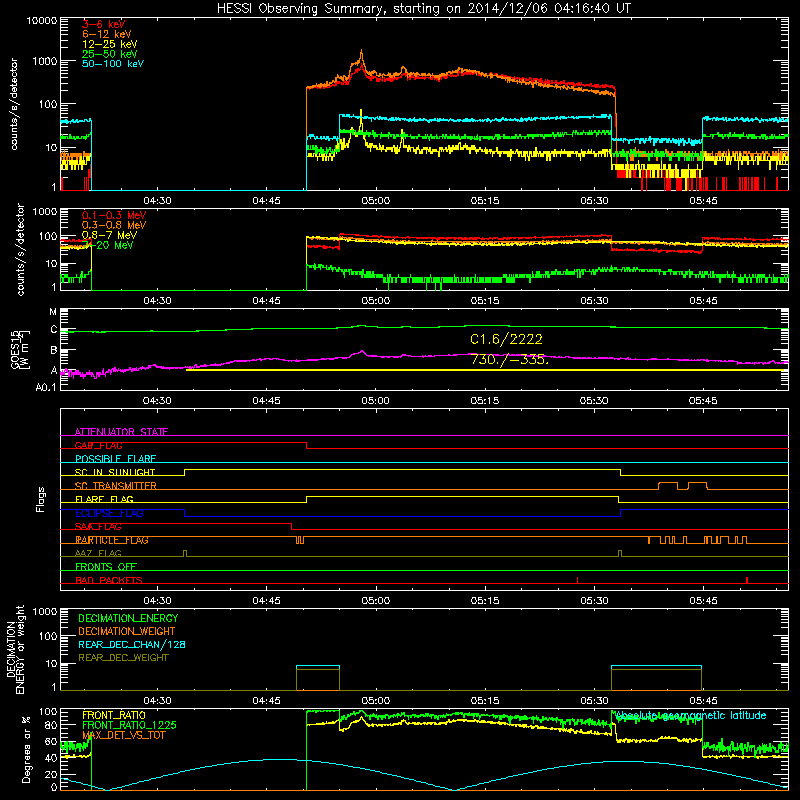Click the REAR_DEC_CHAN/128 legend label
The image size is (800, 800).
(132, 644)
